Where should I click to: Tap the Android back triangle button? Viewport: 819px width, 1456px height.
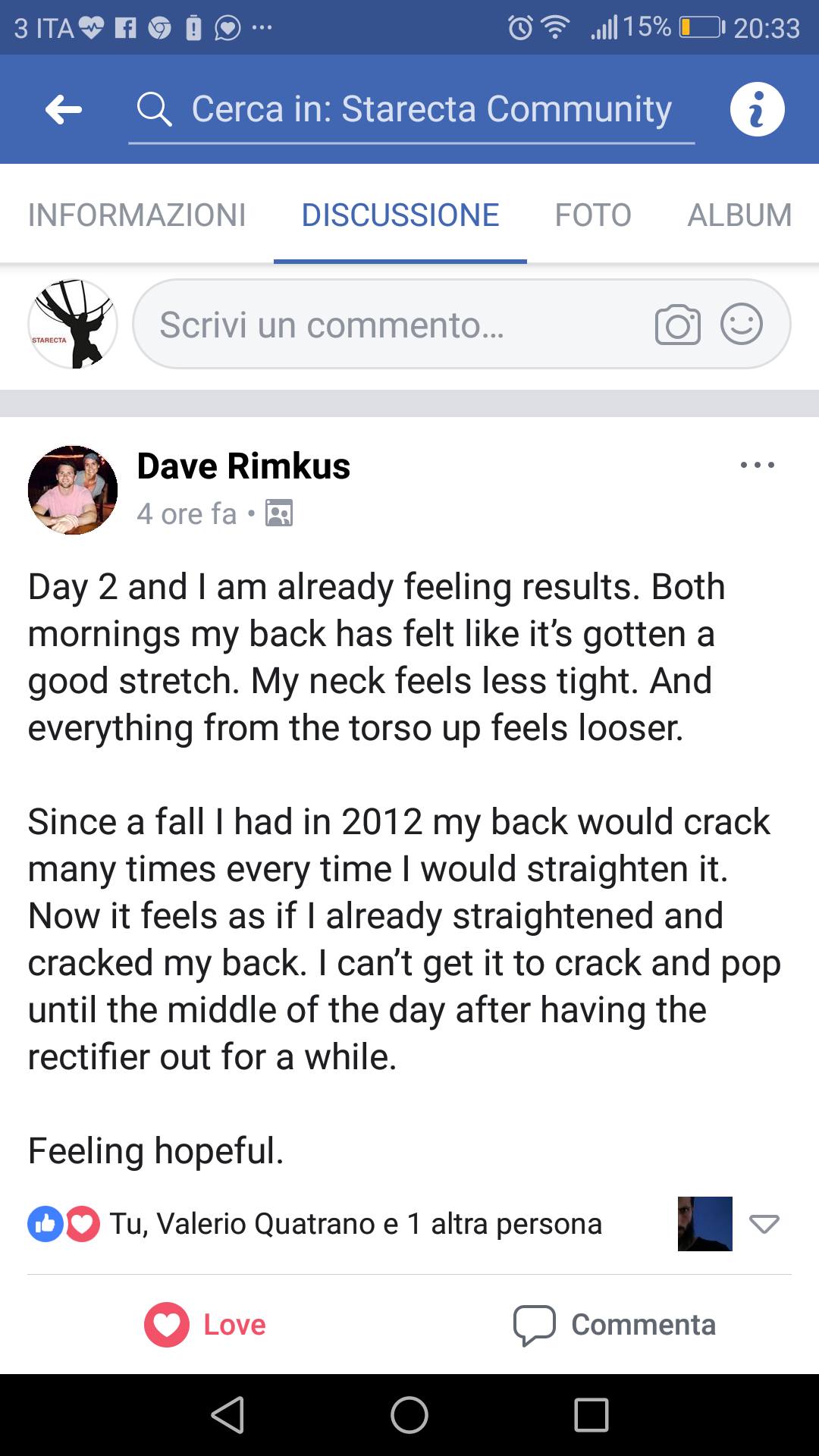click(227, 1415)
